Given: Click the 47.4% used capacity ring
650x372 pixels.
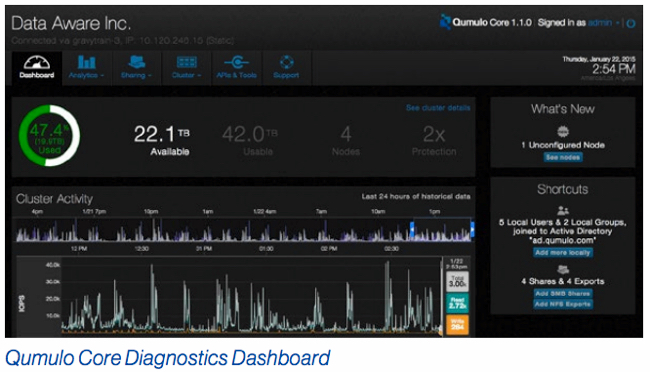Looking at the screenshot, I should pos(49,136).
